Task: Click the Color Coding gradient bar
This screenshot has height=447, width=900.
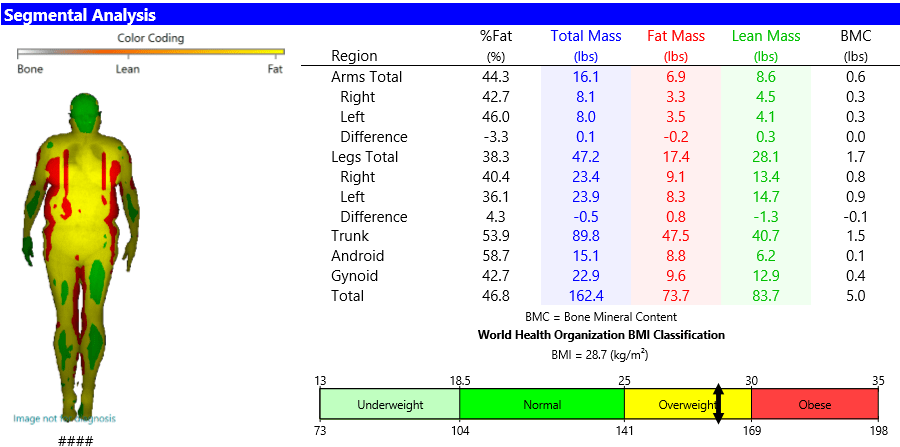Action: click(x=151, y=51)
